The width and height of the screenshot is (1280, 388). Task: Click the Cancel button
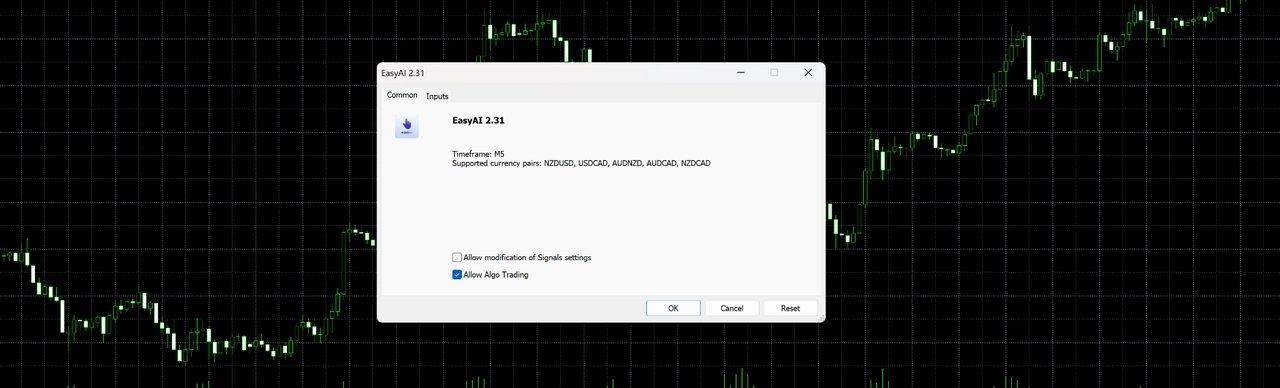[732, 308]
